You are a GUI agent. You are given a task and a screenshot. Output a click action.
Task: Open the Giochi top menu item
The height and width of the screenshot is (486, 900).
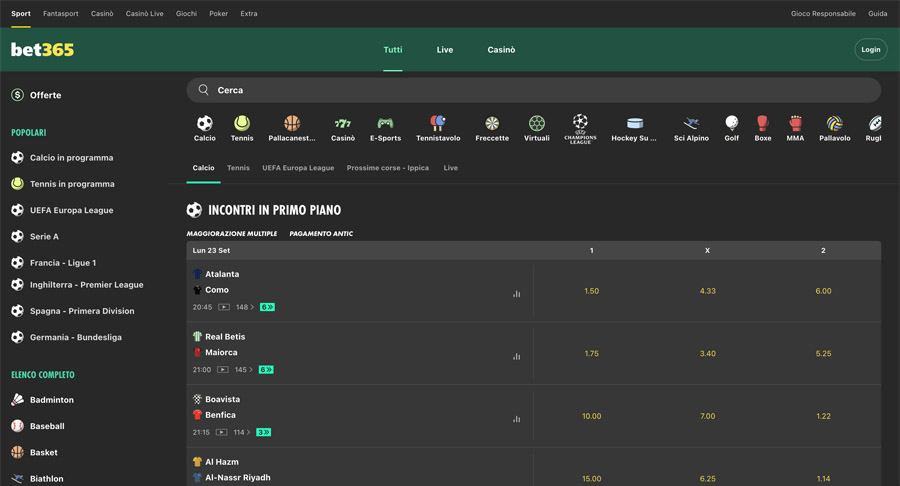pos(186,13)
